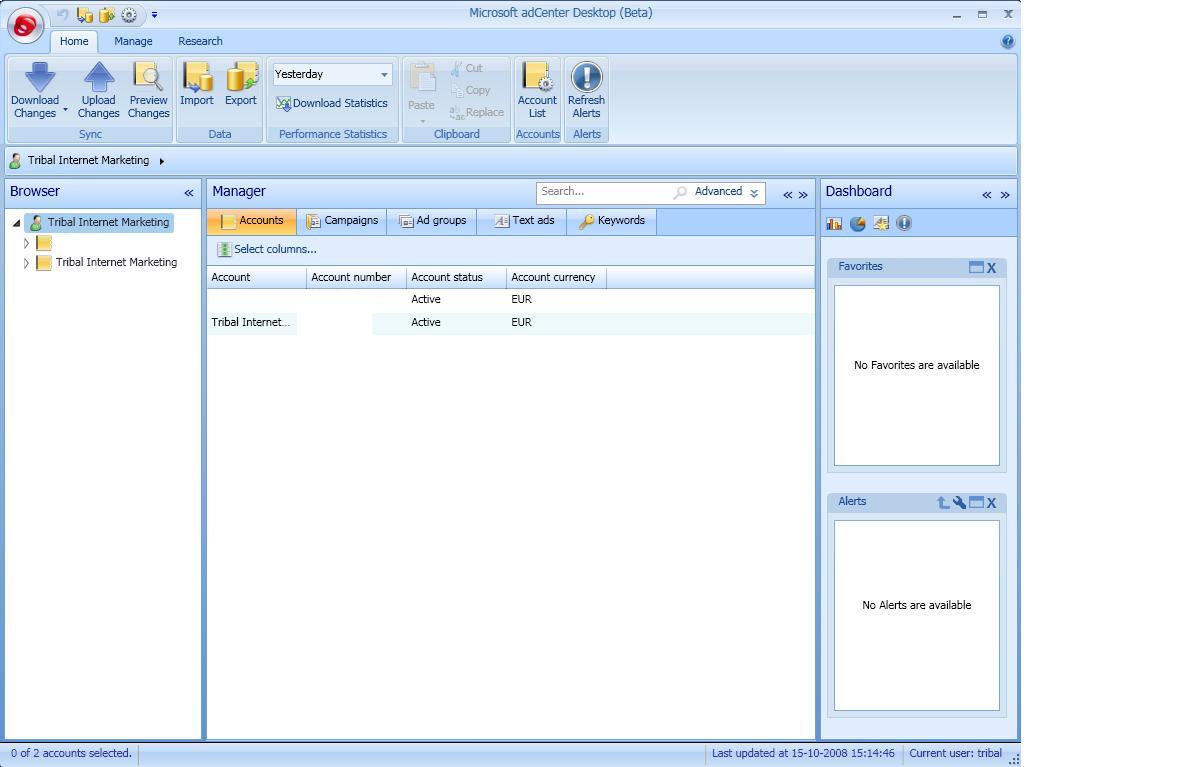Select the Tribal Internet... account row cell

coord(251,323)
